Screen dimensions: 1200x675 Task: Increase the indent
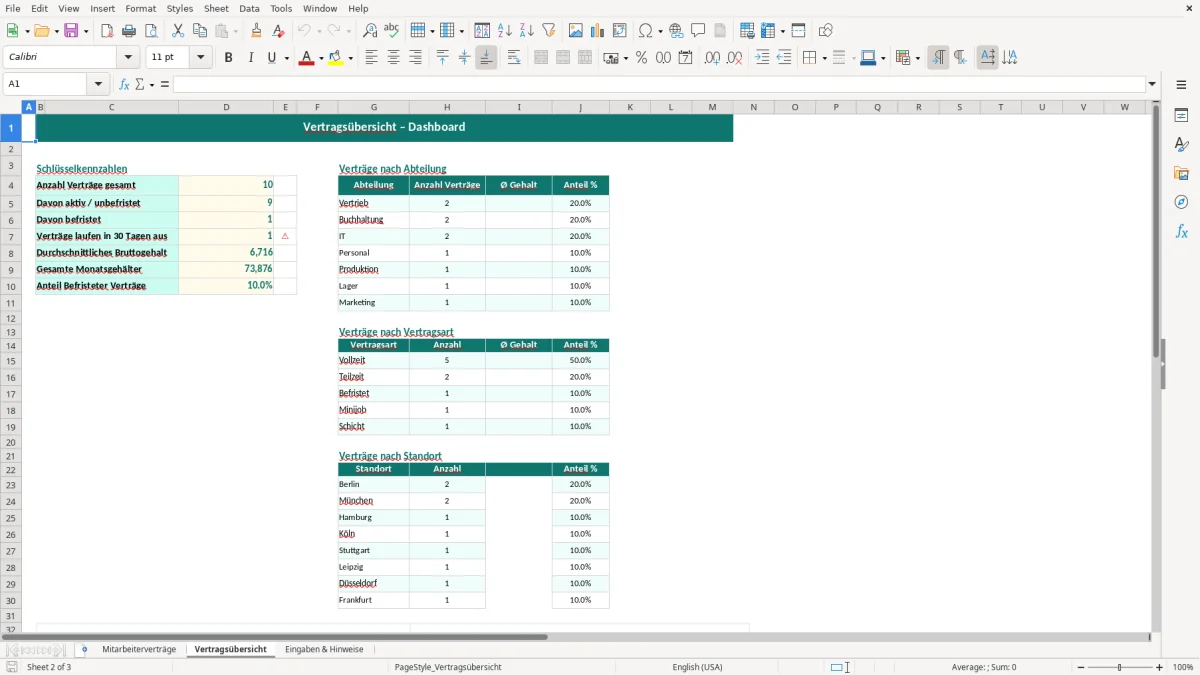(762, 58)
